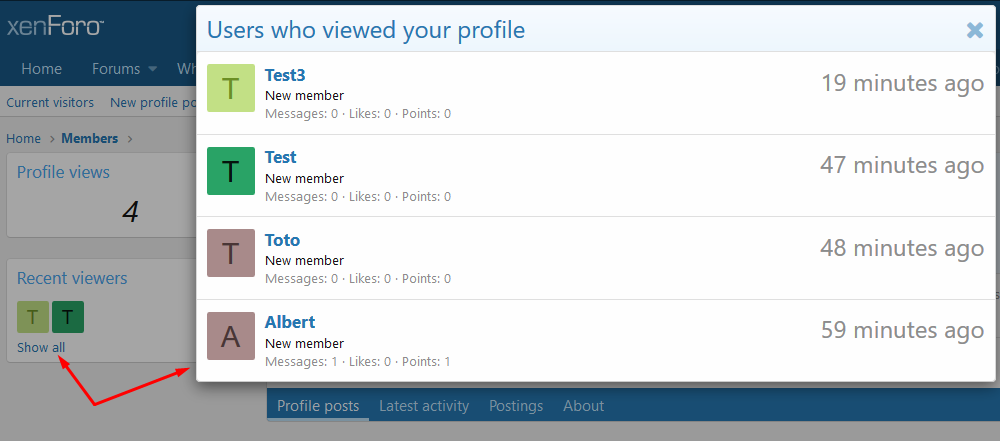Viewport: 1000px width, 441px height.
Task: Go to the Home navigation tab
Action: pos(42,69)
